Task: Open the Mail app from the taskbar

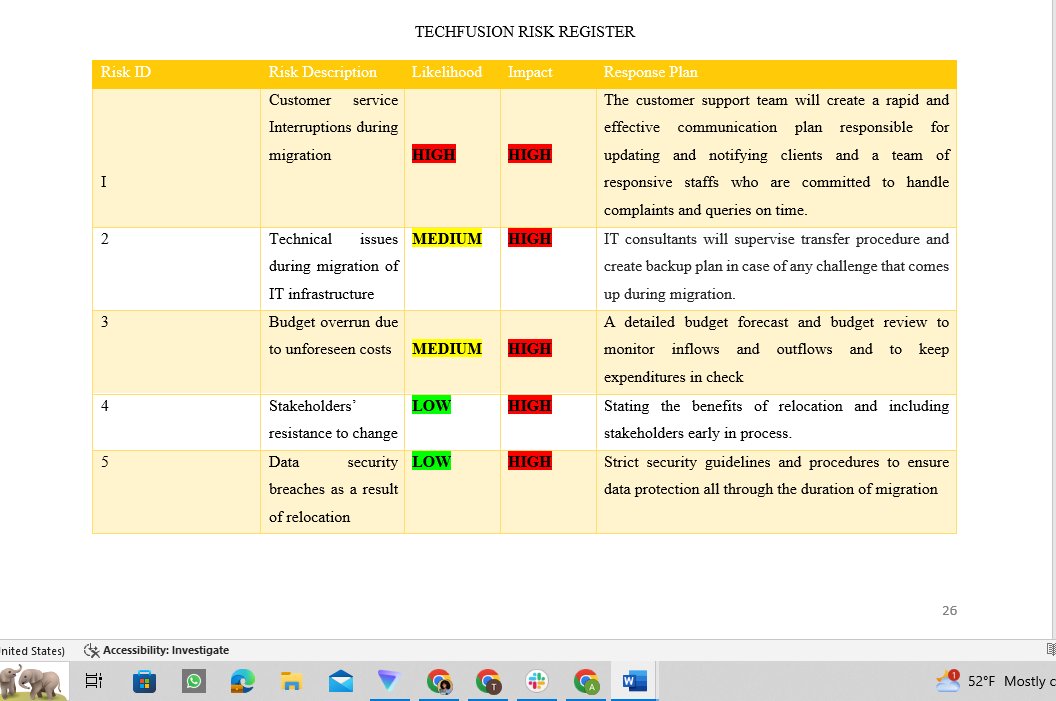Action: [341, 681]
